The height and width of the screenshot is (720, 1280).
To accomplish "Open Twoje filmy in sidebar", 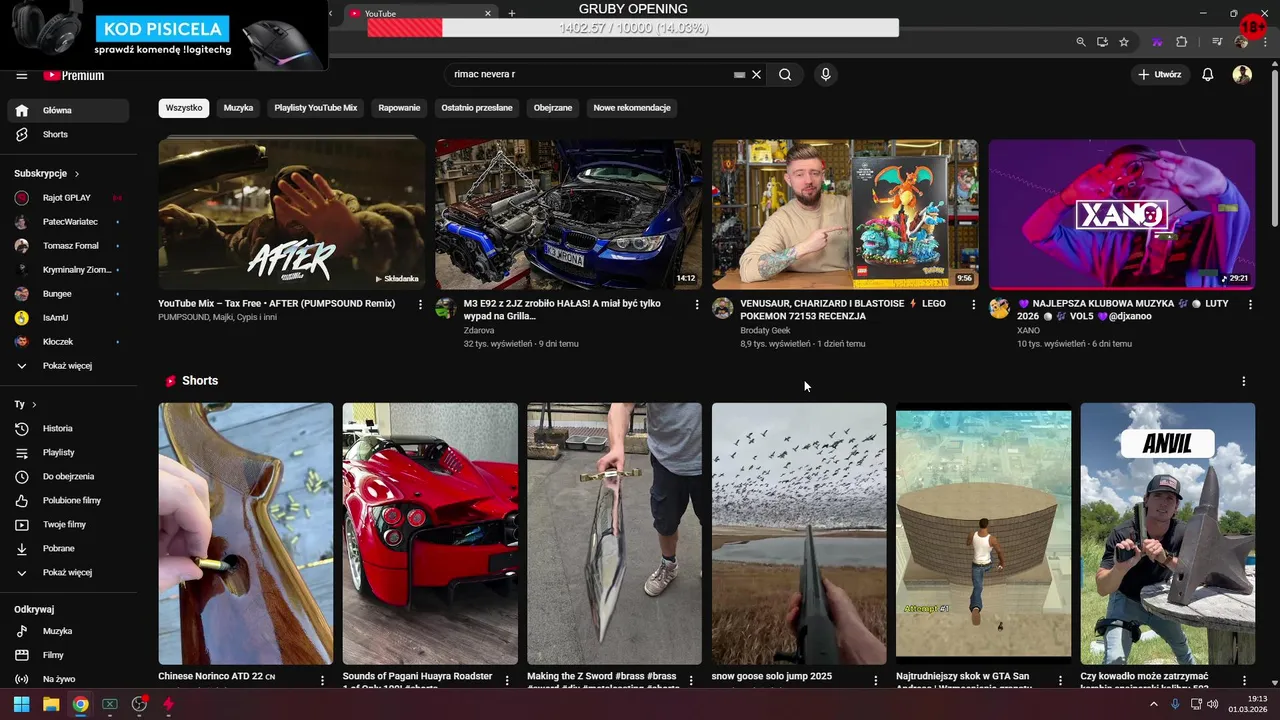I will pos(68,524).
